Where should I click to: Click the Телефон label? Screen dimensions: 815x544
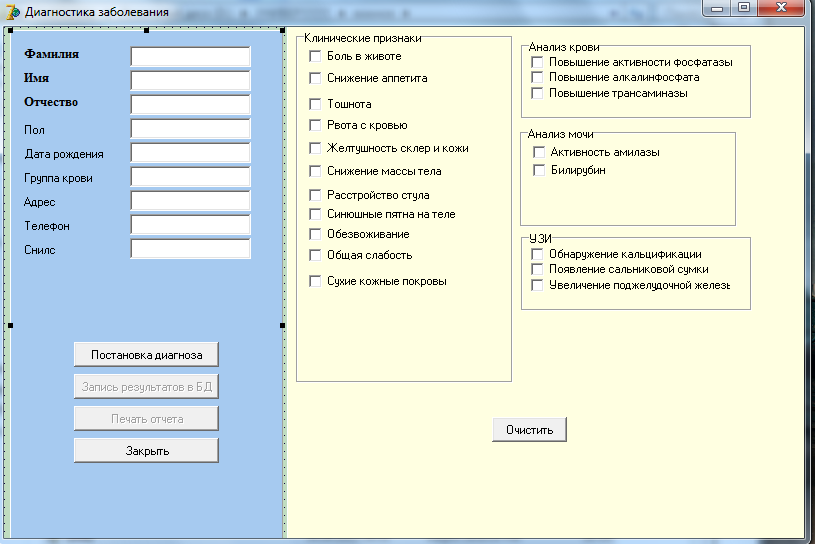coord(47,226)
